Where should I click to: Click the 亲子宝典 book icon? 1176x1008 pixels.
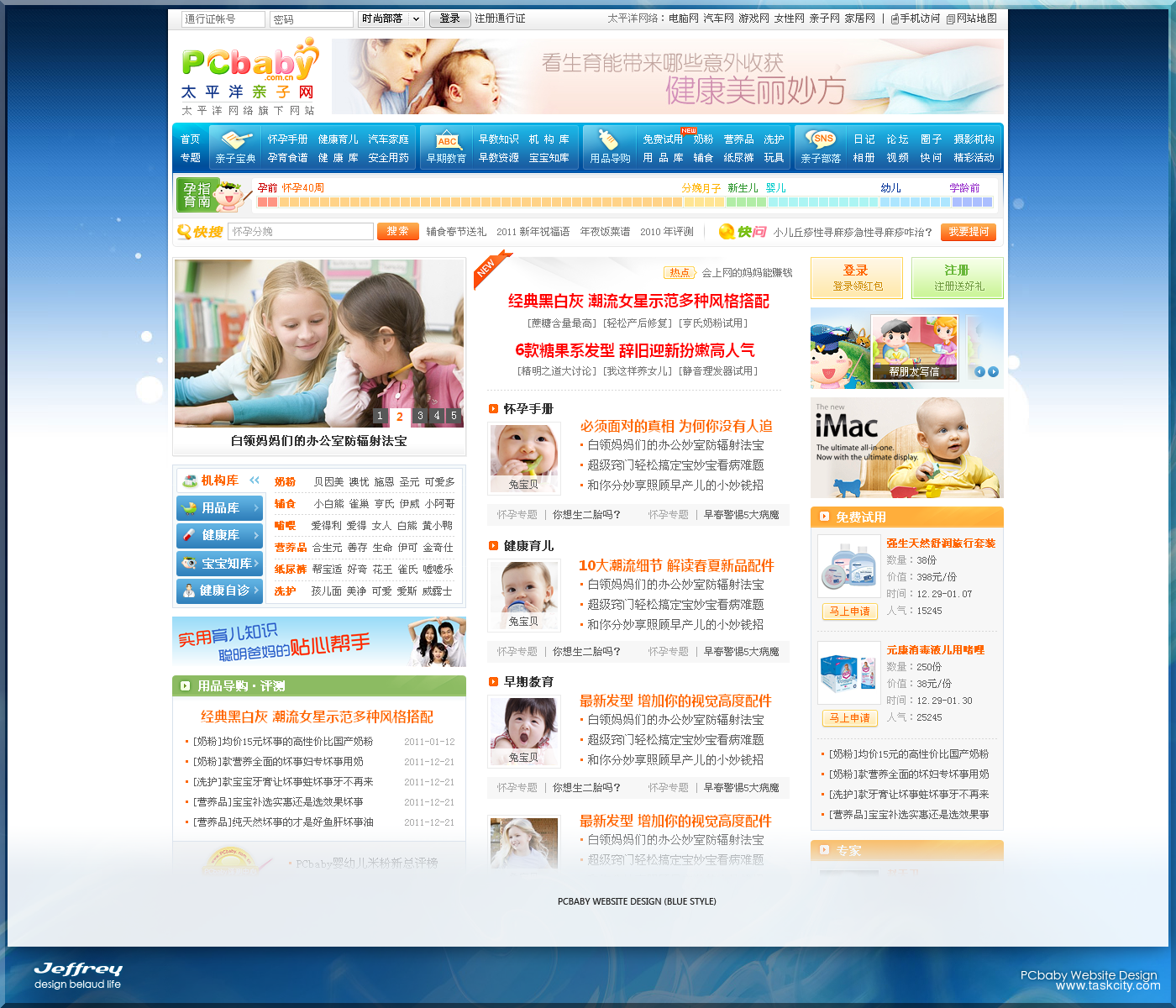coord(235,139)
